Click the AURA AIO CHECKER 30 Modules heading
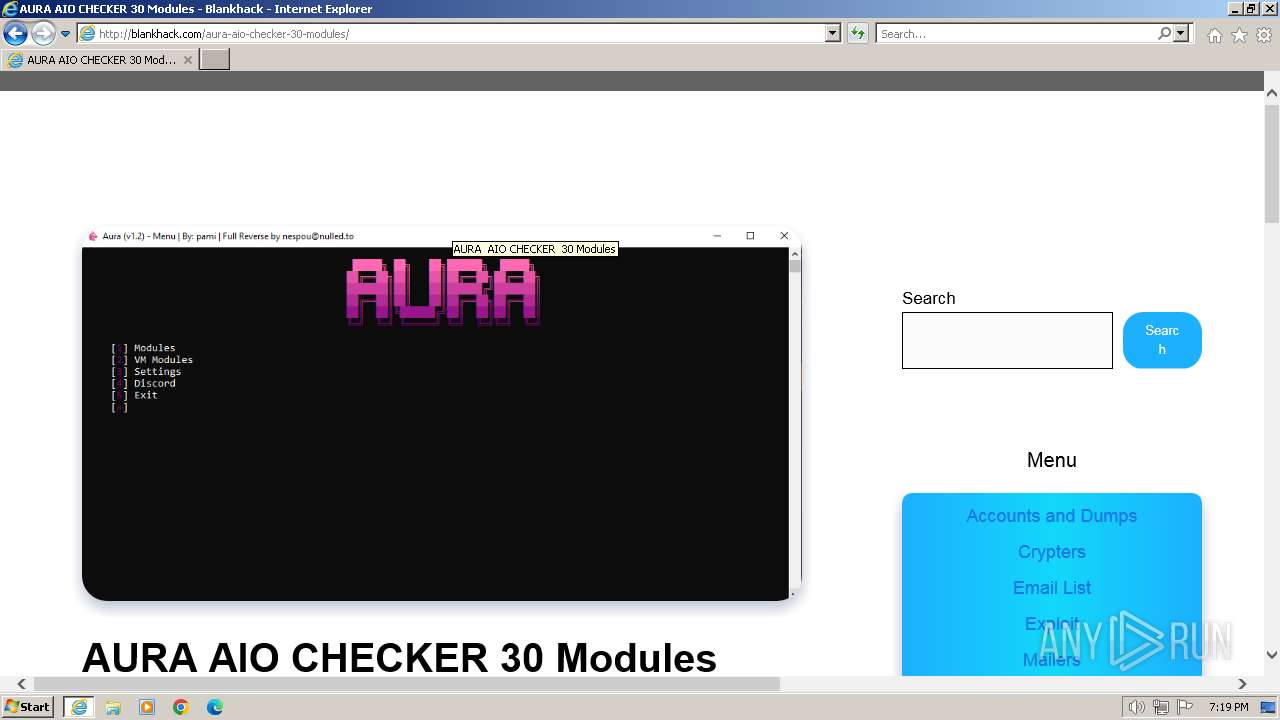This screenshot has width=1280, height=720. coord(399,658)
